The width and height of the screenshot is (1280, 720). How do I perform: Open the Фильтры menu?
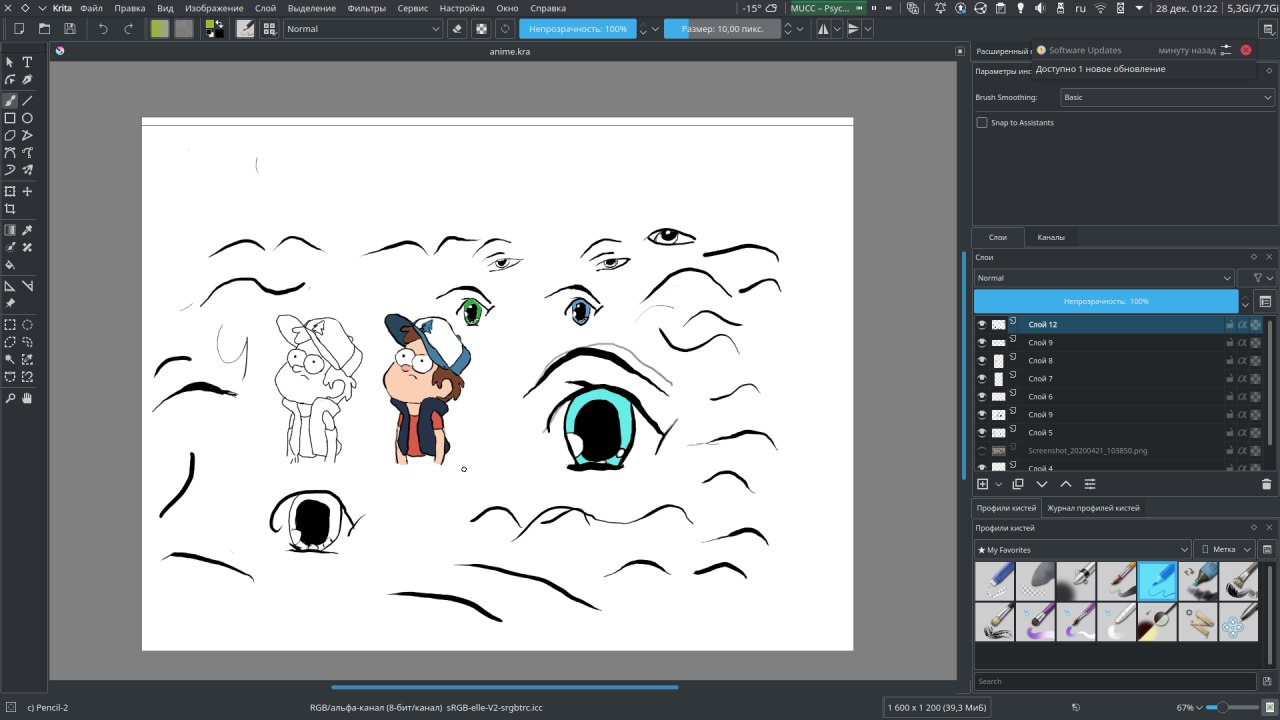coord(367,8)
